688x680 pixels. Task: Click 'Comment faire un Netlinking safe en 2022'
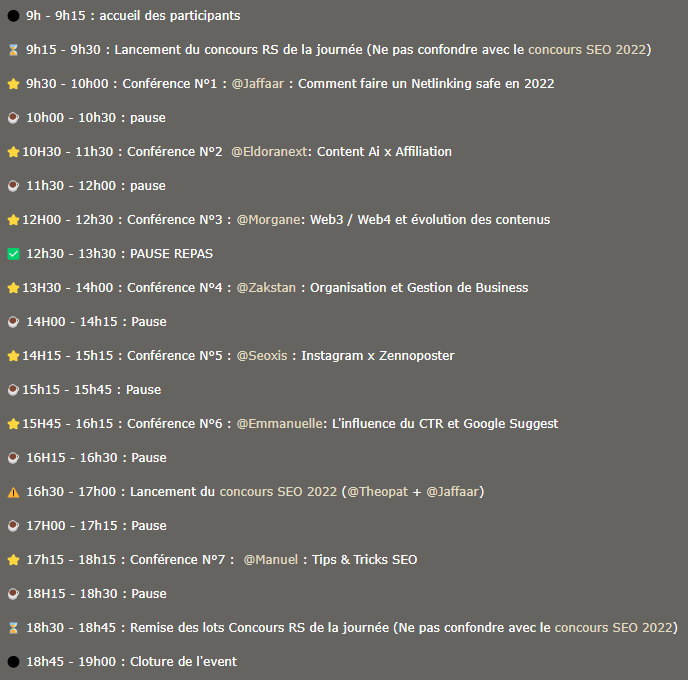[426, 84]
